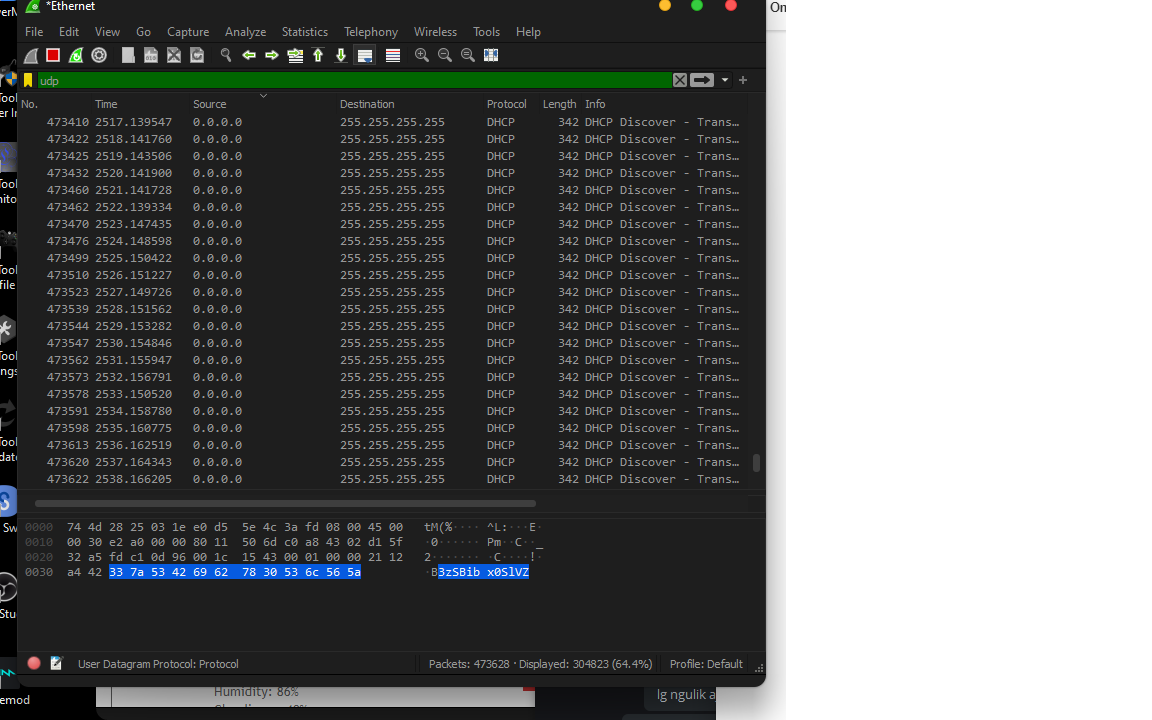1152x720 pixels.
Task: Open a capture file from the toolbar
Action: click(128, 55)
